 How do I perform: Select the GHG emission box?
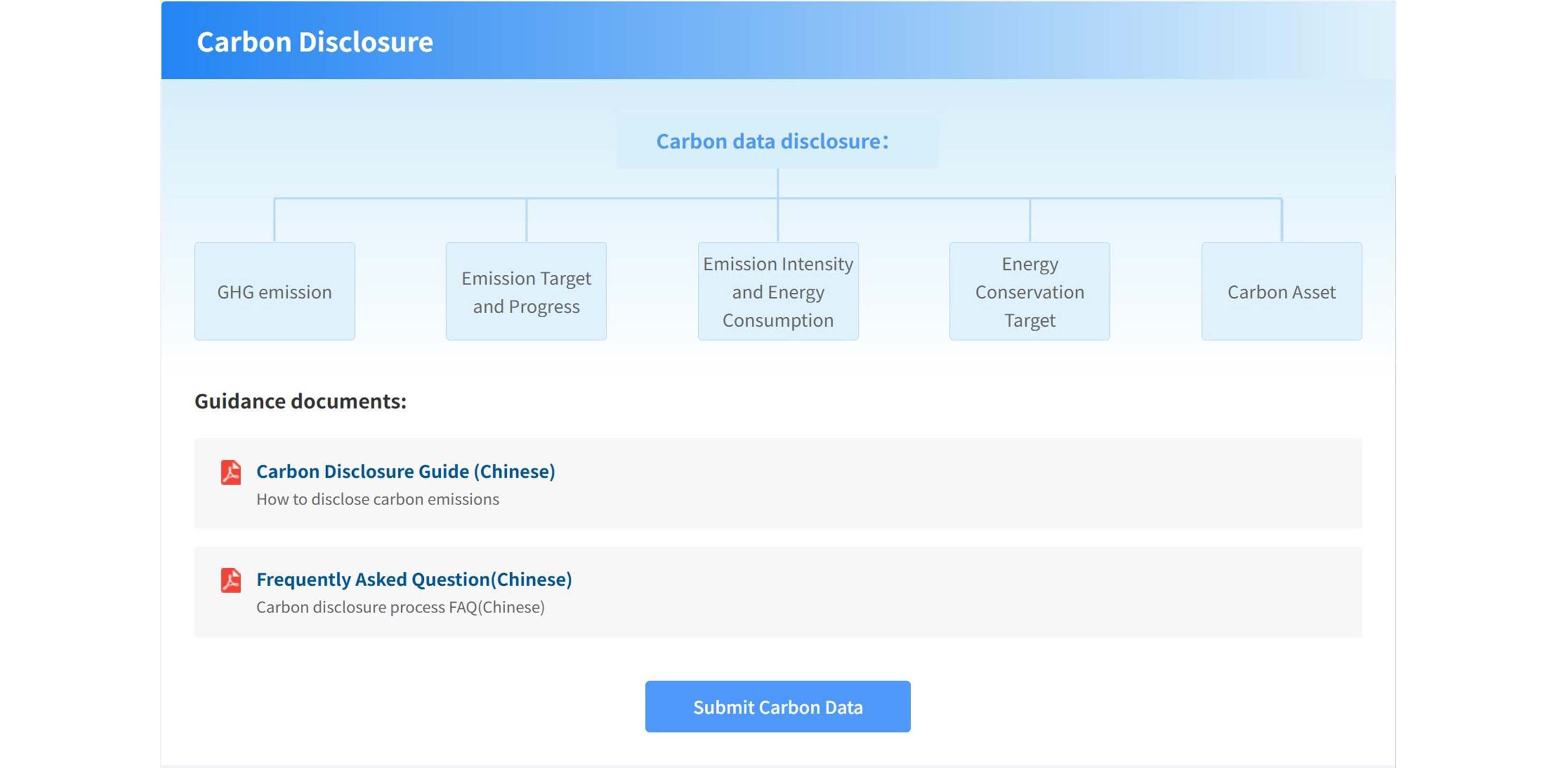tap(274, 292)
